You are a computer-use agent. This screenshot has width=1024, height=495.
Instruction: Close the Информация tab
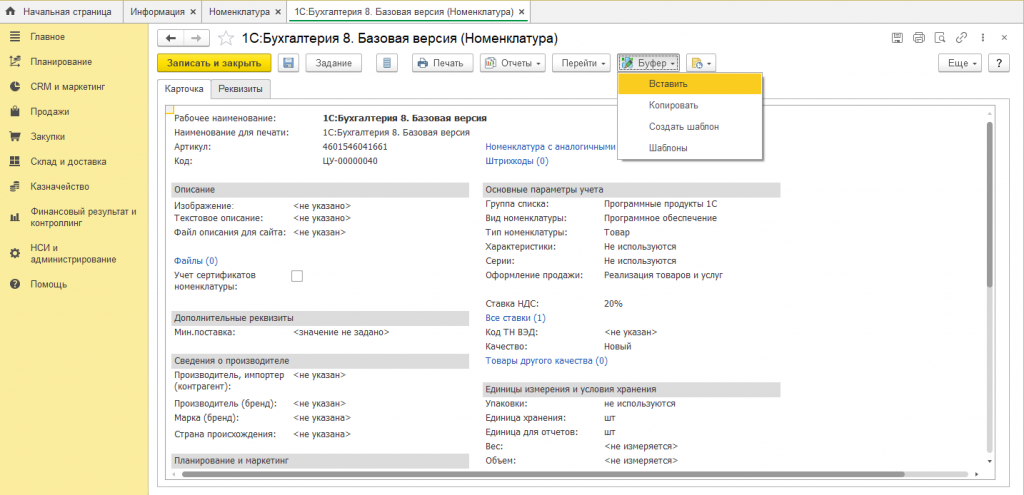pyautogui.click(x=193, y=12)
